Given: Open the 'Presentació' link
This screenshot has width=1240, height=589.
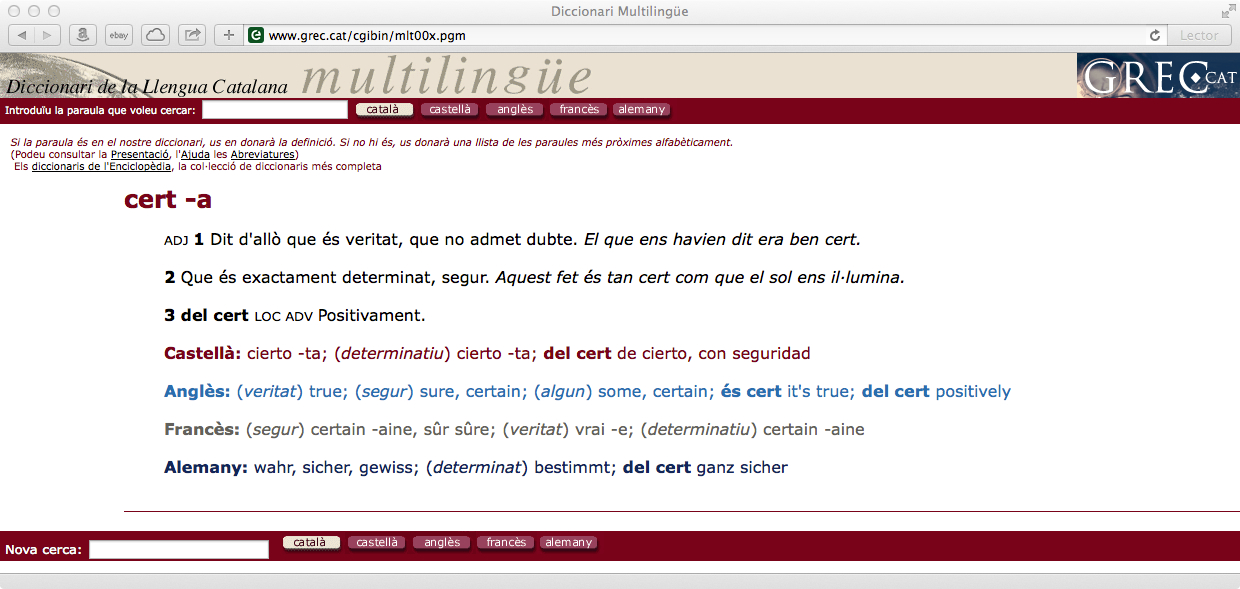Looking at the screenshot, I should click(138, 155).
